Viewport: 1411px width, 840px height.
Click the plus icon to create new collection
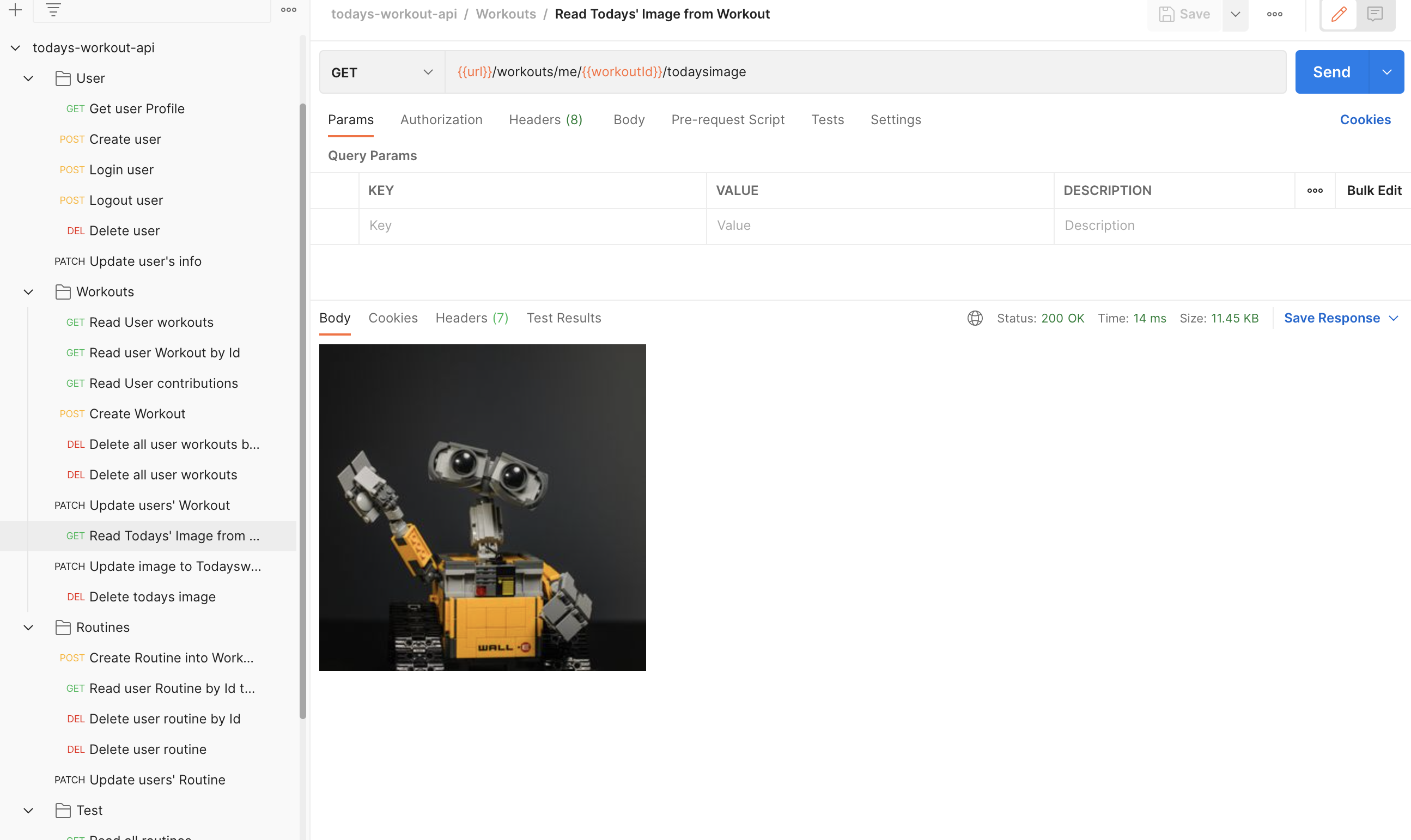pyautogui.click(x=15, y=10)
